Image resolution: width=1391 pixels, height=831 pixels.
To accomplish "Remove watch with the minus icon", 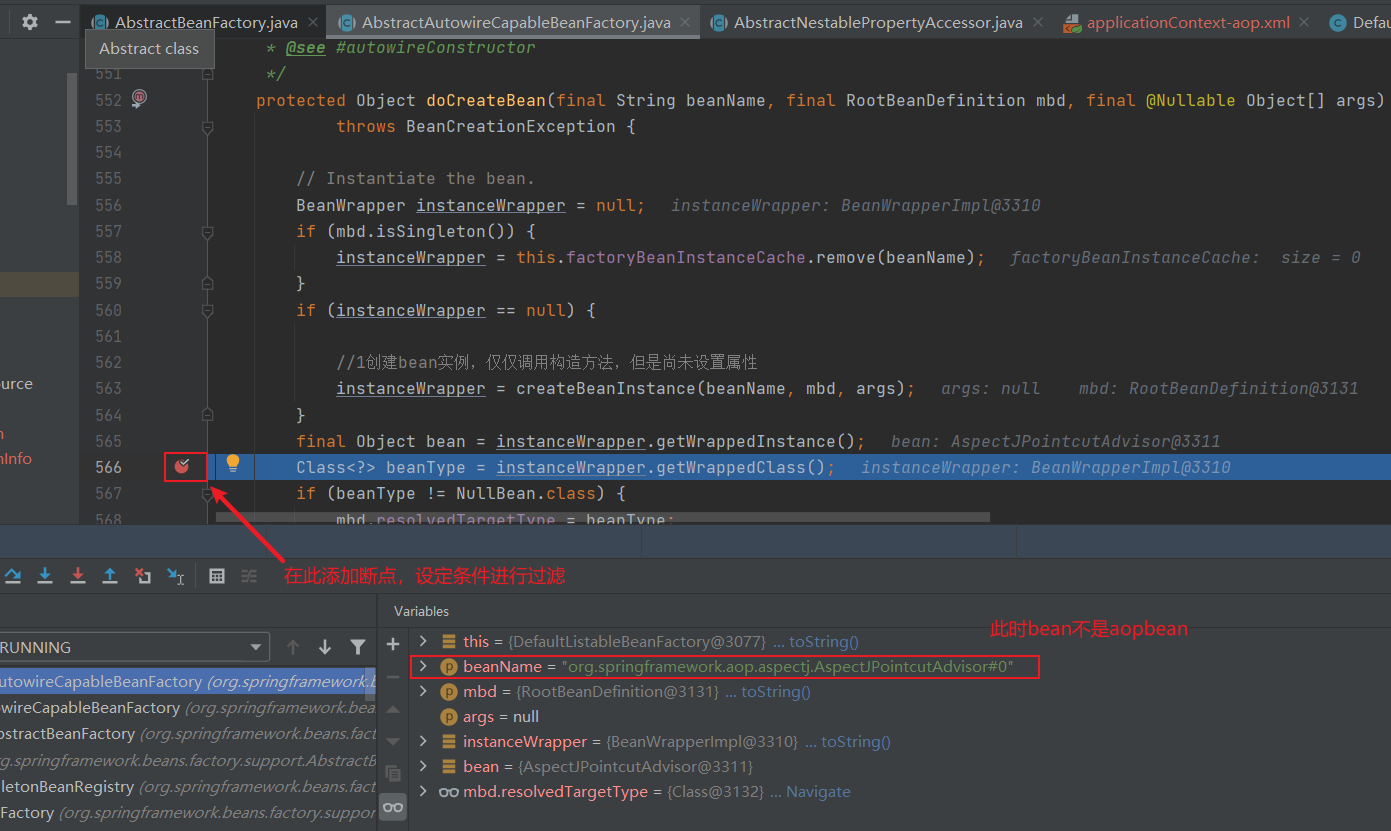I will (393, 676).
